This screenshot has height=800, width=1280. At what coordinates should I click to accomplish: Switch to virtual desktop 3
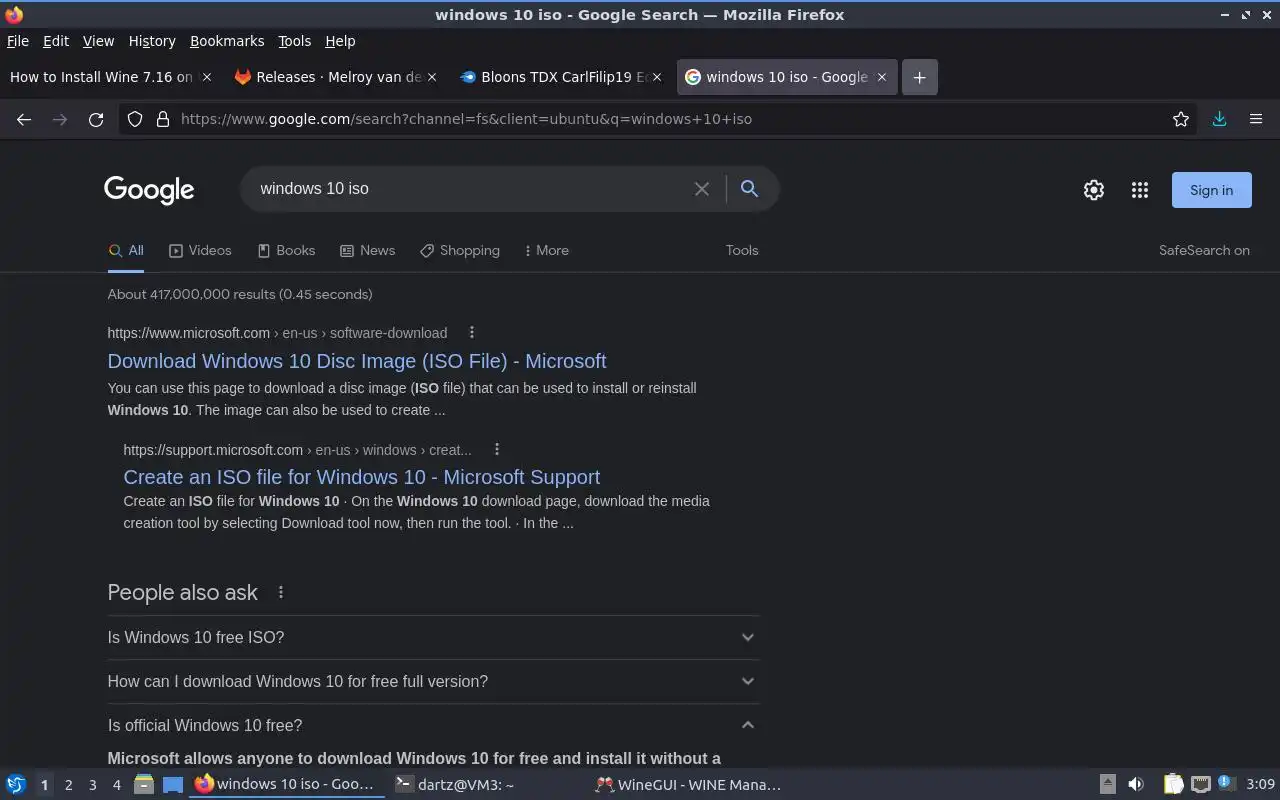(x=92, y=785)
